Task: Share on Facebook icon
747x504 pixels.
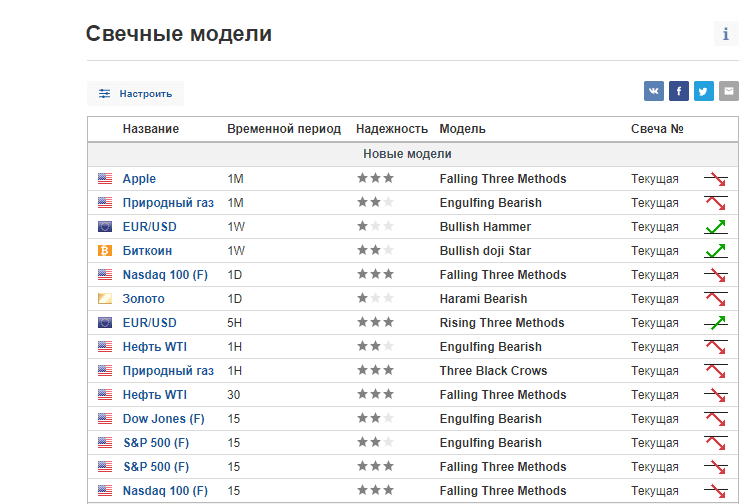Action: point(679,91)
